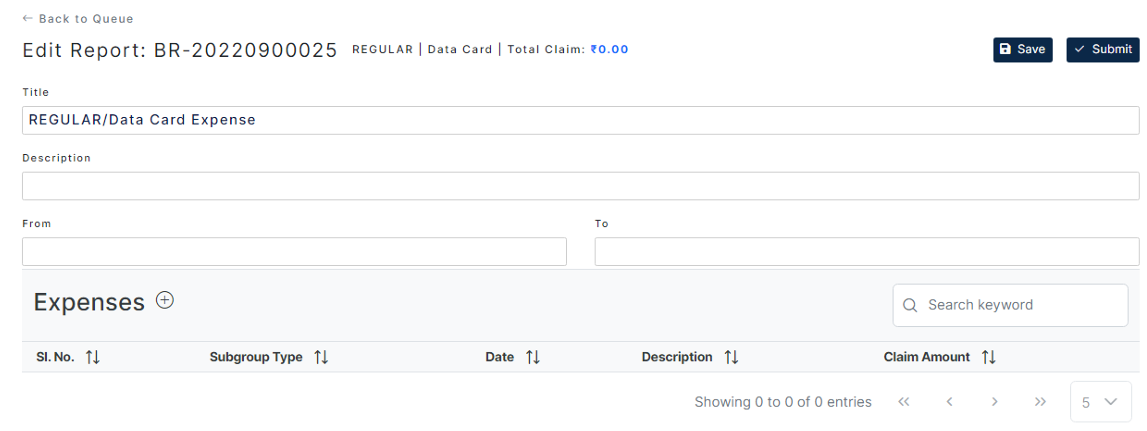Screen dimensions: 1147x431
Task: Submit the expense report
Action: (x=1103, y=49)
